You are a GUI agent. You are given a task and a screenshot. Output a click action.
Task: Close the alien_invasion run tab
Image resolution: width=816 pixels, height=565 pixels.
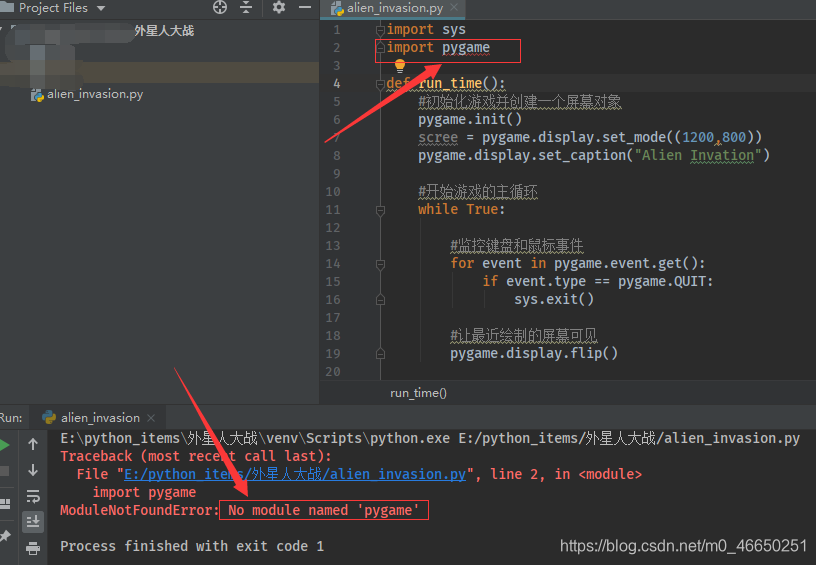(x=151, y=418)
